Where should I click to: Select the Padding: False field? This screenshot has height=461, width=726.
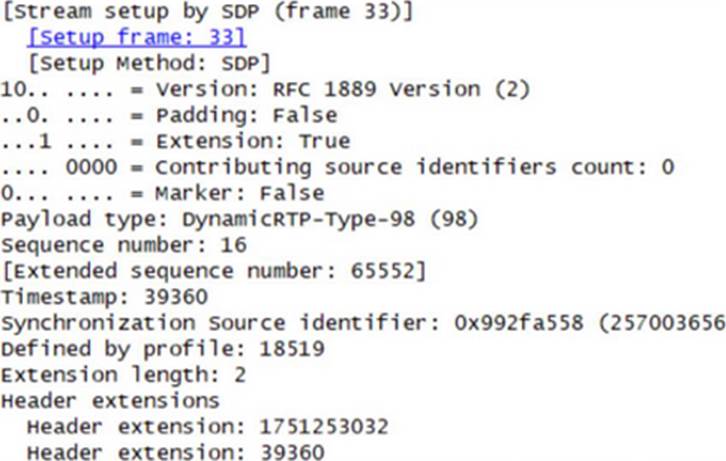click(169, 115)
